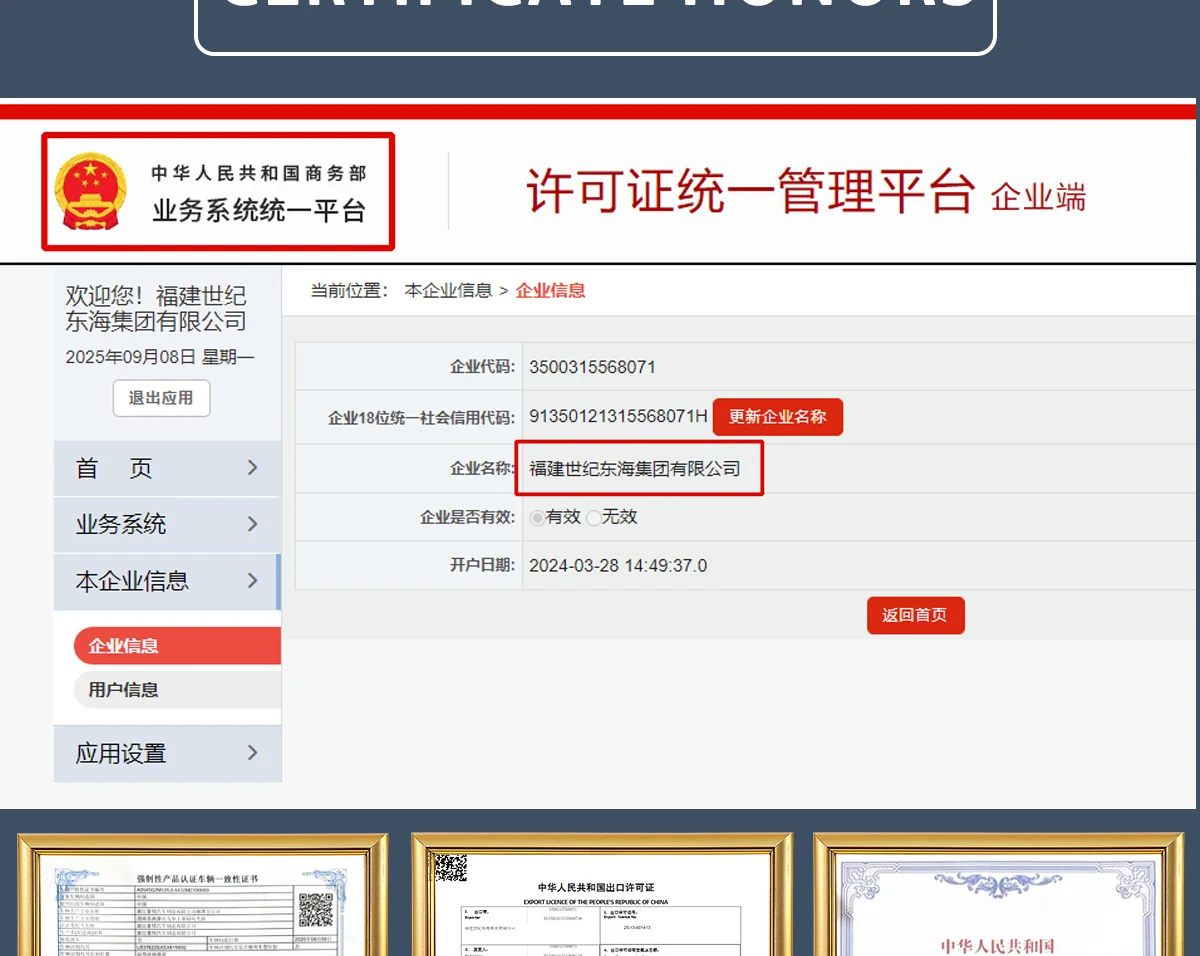The image size is (1200, 956).
Task: Expand chevron beside 业务系统
Action: 252,524
